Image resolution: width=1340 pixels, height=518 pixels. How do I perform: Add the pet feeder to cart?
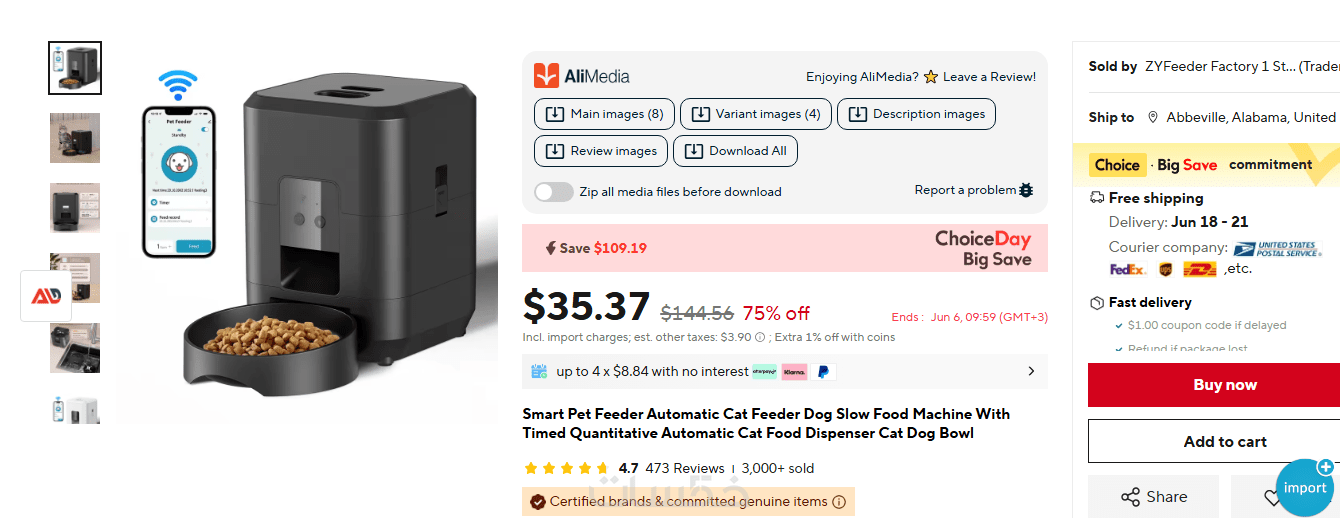pyautogui.click(x=1224, y=441)
